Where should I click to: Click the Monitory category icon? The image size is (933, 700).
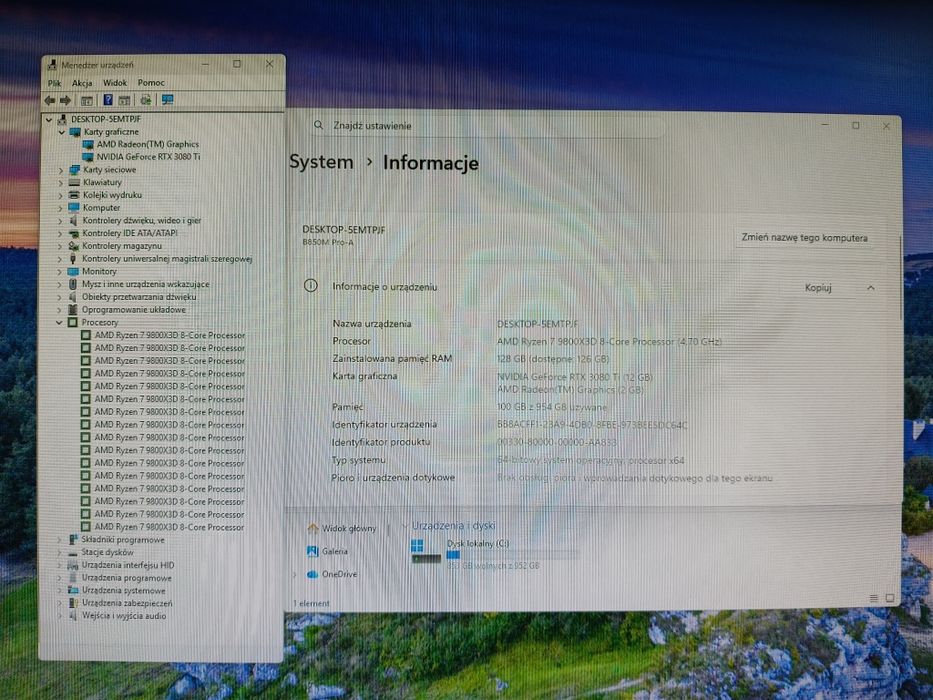coord(73,271)
